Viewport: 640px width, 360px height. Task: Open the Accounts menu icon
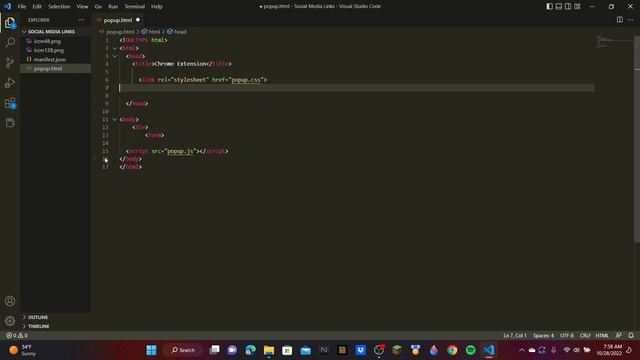click(10, 301)
